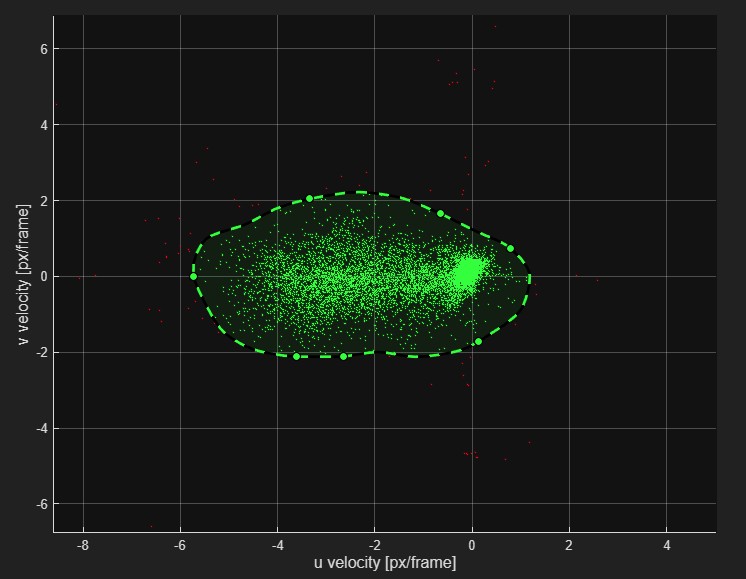Pick the polygon vertex near u ≈ 0.8, v ≈ 0.7
This screenshot has width=746, height=579.
(510, 248)
